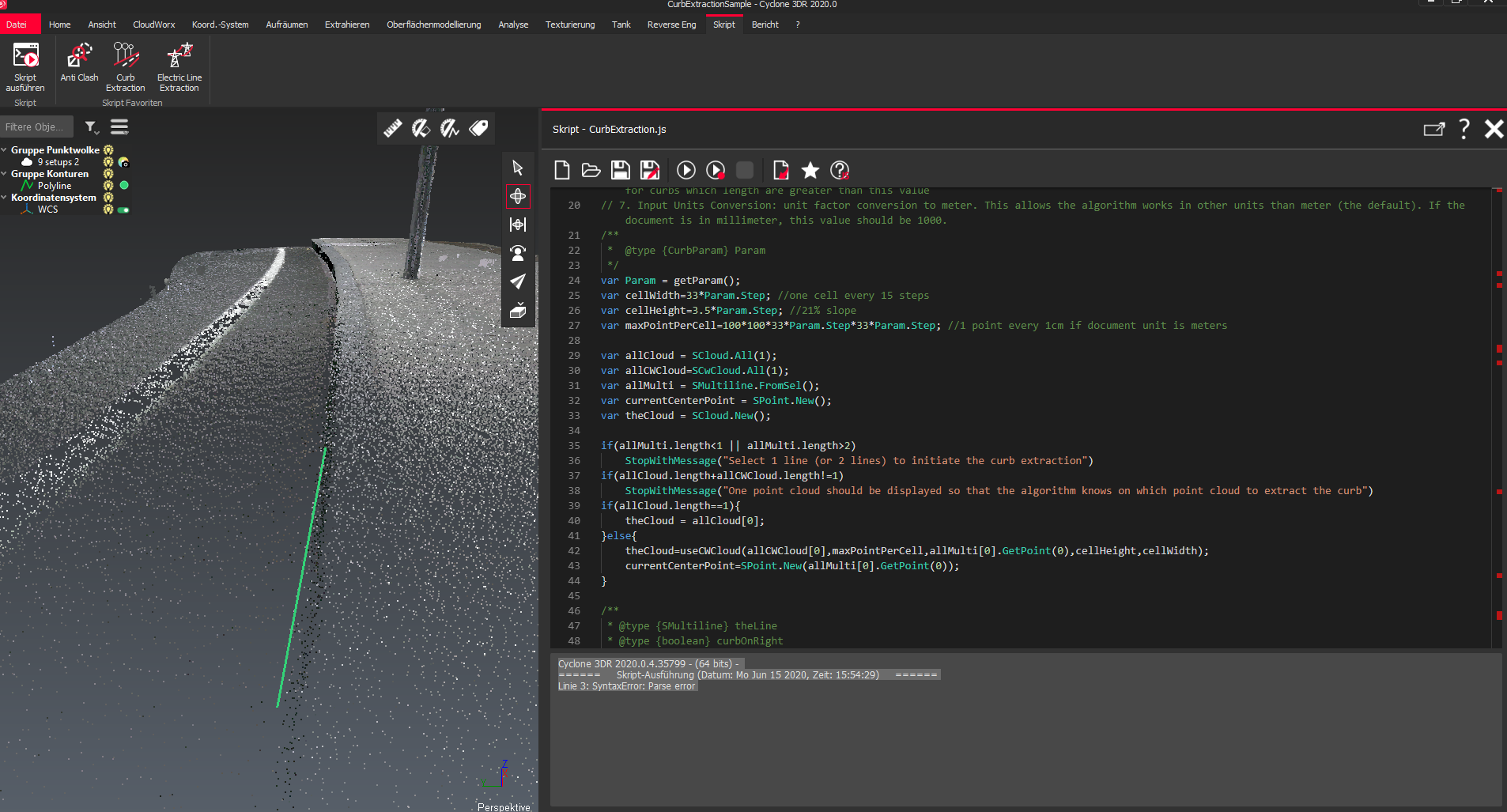
Task: Stop the running script
Action: (745, 170)
